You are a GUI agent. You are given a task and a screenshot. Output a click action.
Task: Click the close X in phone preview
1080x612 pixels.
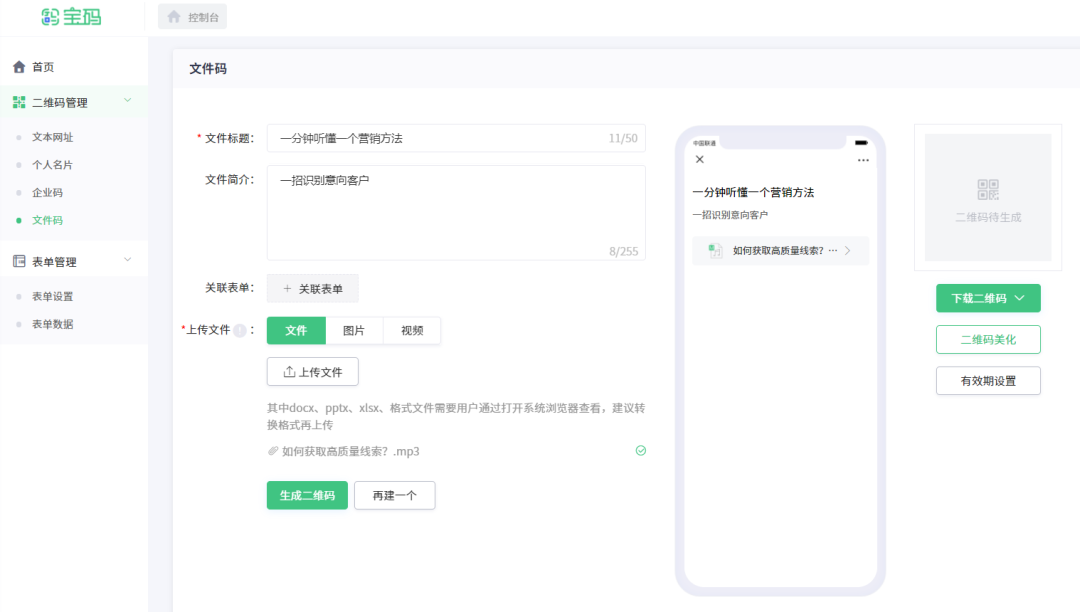pyautogui.click(x=700, y=159)
